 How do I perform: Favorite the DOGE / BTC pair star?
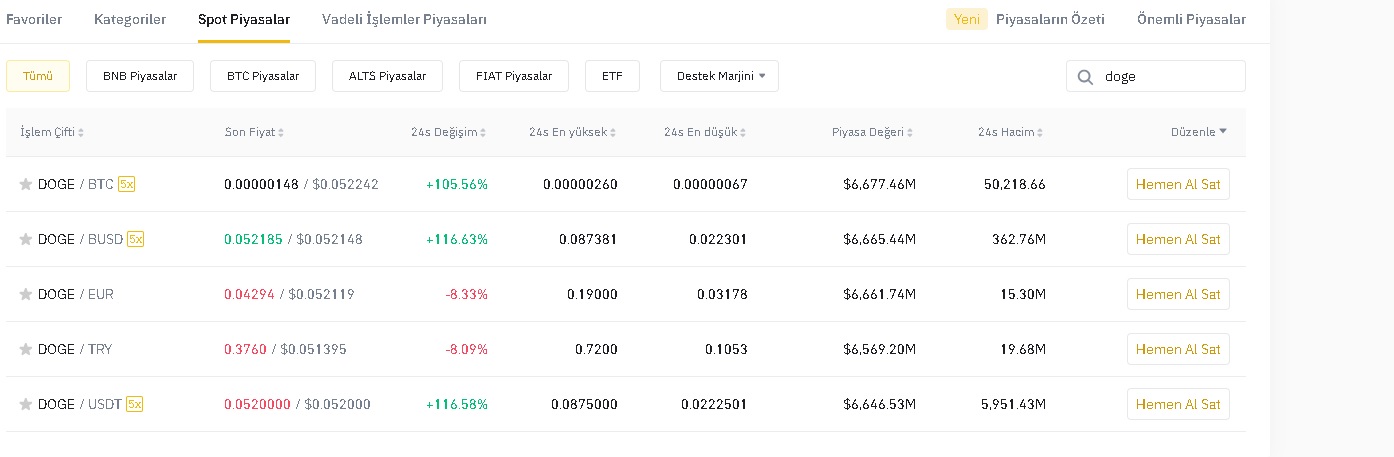pyautogui.click(x=26, y=185)
